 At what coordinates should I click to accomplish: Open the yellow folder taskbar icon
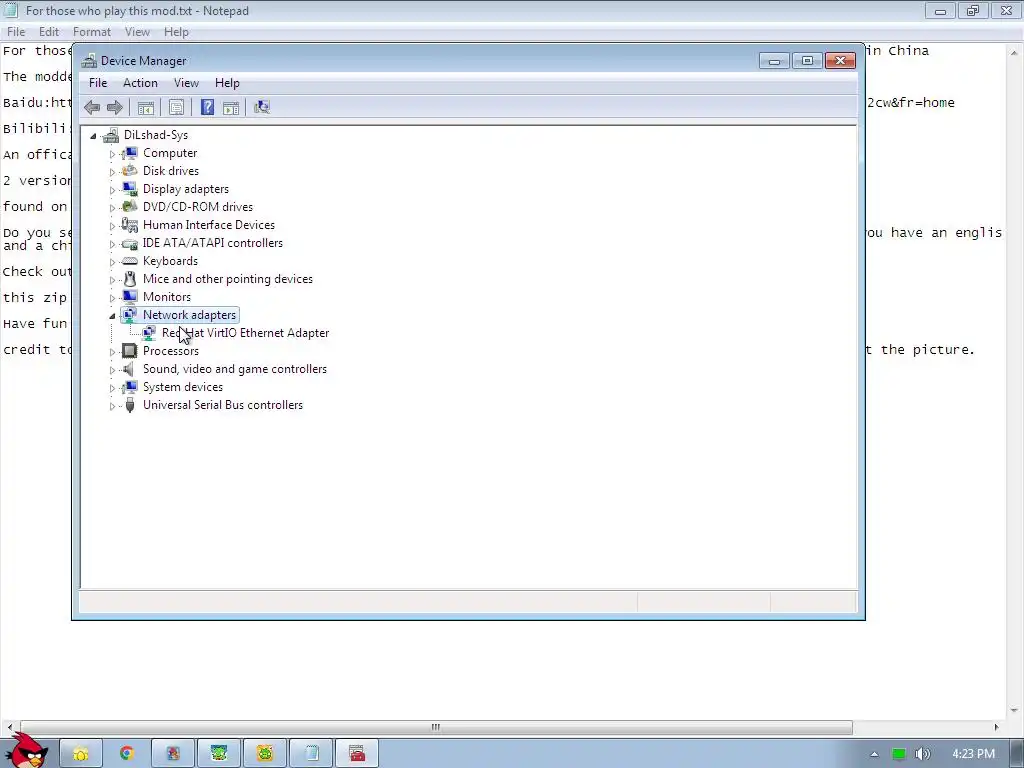[81, 754]
